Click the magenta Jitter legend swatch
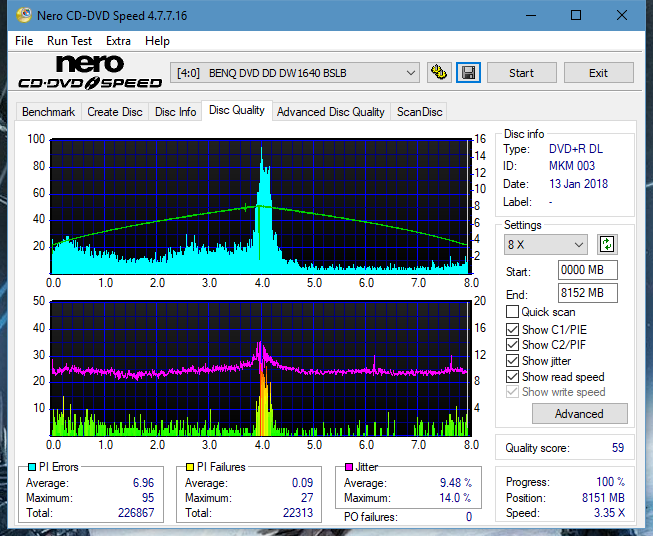This screenshot has width=653, height=536. (349, 467)
